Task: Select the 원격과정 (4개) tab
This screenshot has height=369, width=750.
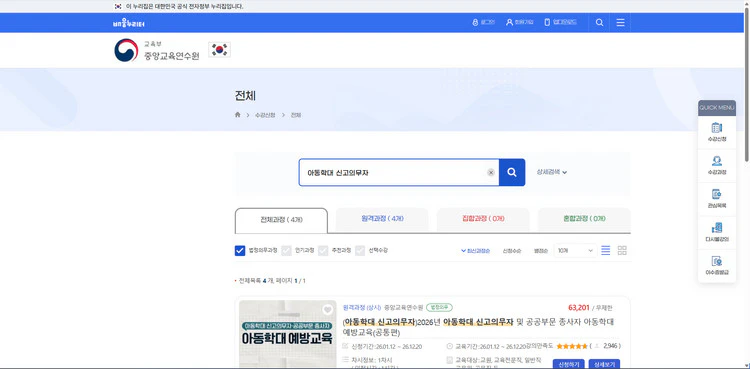Action: coord(382,219)
